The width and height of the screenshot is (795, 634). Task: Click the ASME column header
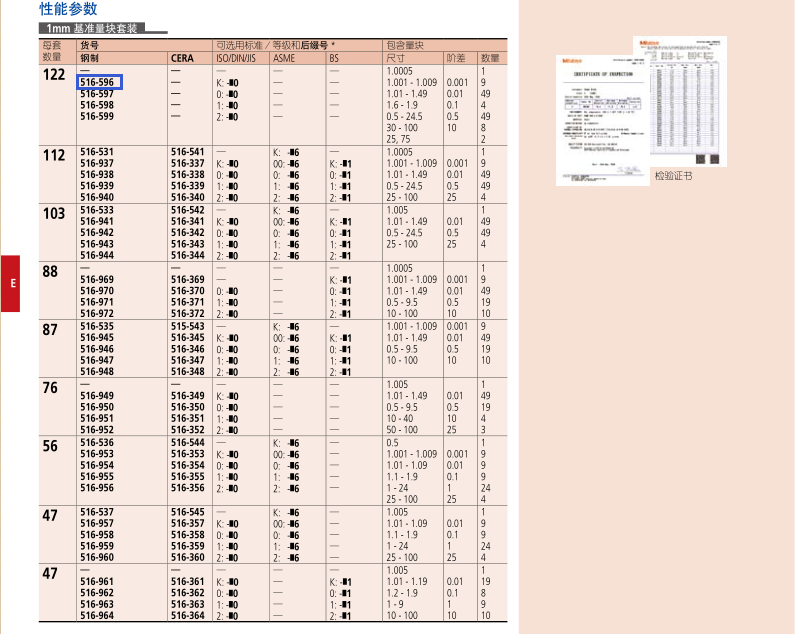284,58
